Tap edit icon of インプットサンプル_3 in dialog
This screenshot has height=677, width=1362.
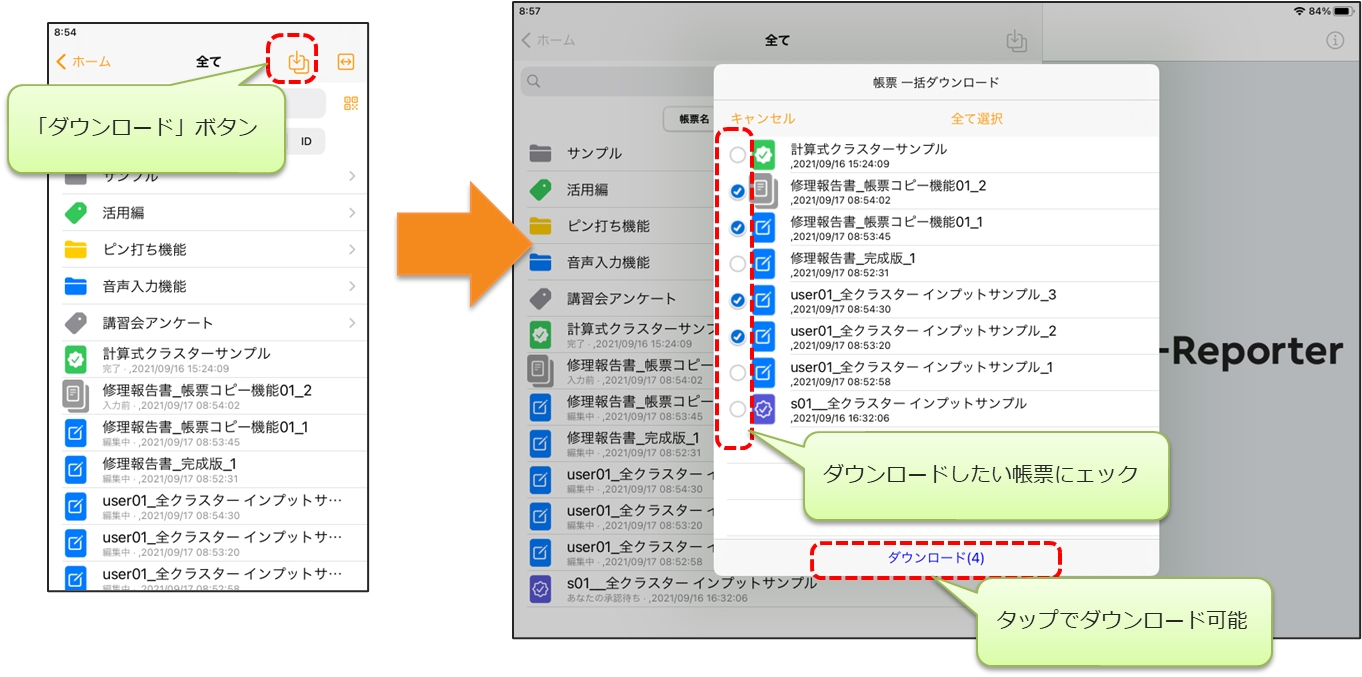[x=764, y=300]
